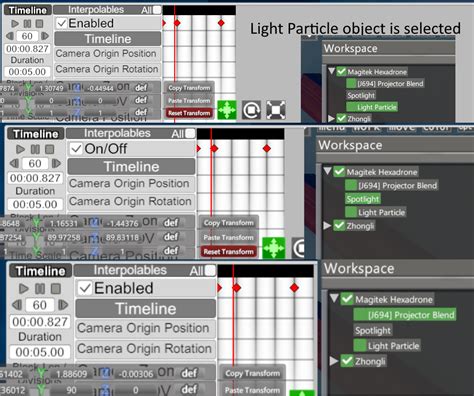Uncheck Magitek Hexadrone in bottom Workspace
Screen dimensions: 474x396
pyautogui.click(x=347, y=299)
